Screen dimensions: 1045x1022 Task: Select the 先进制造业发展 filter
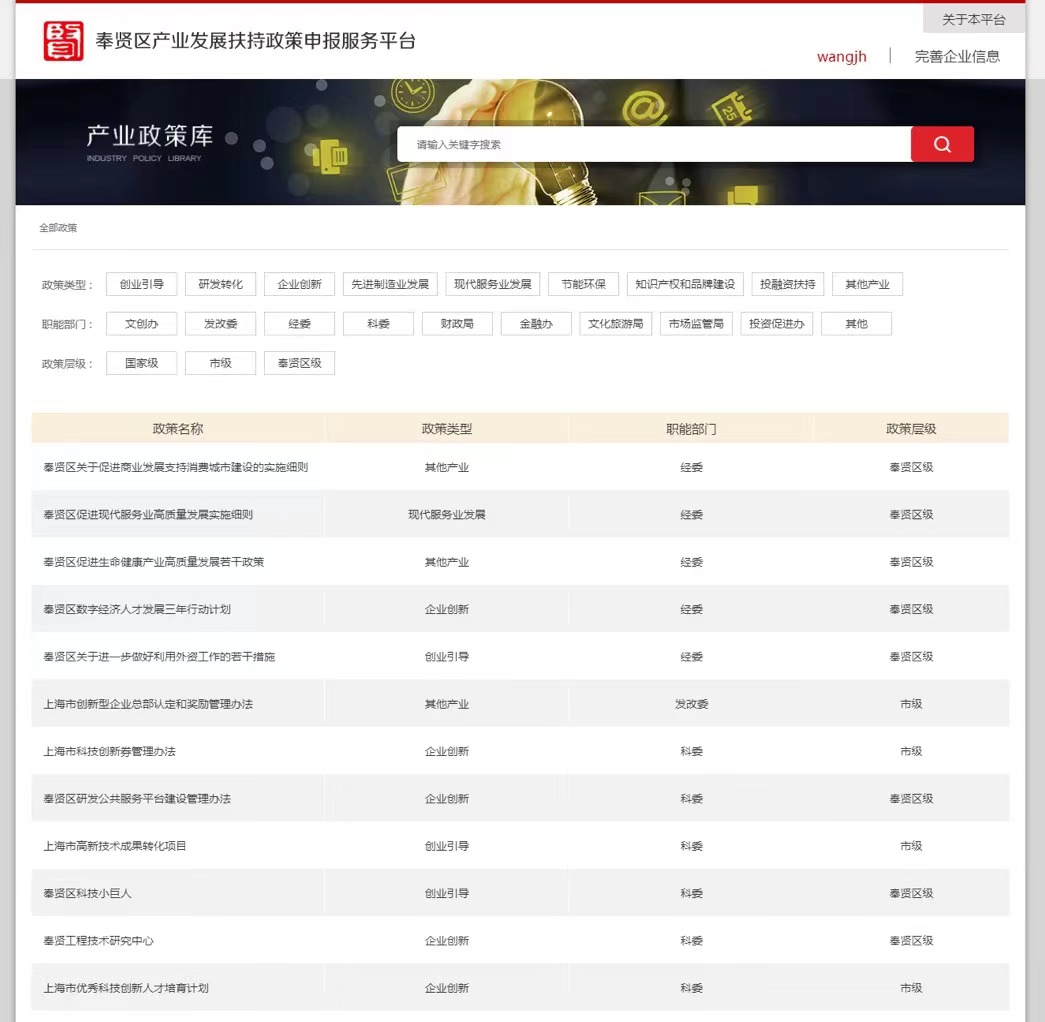(389, 284)
